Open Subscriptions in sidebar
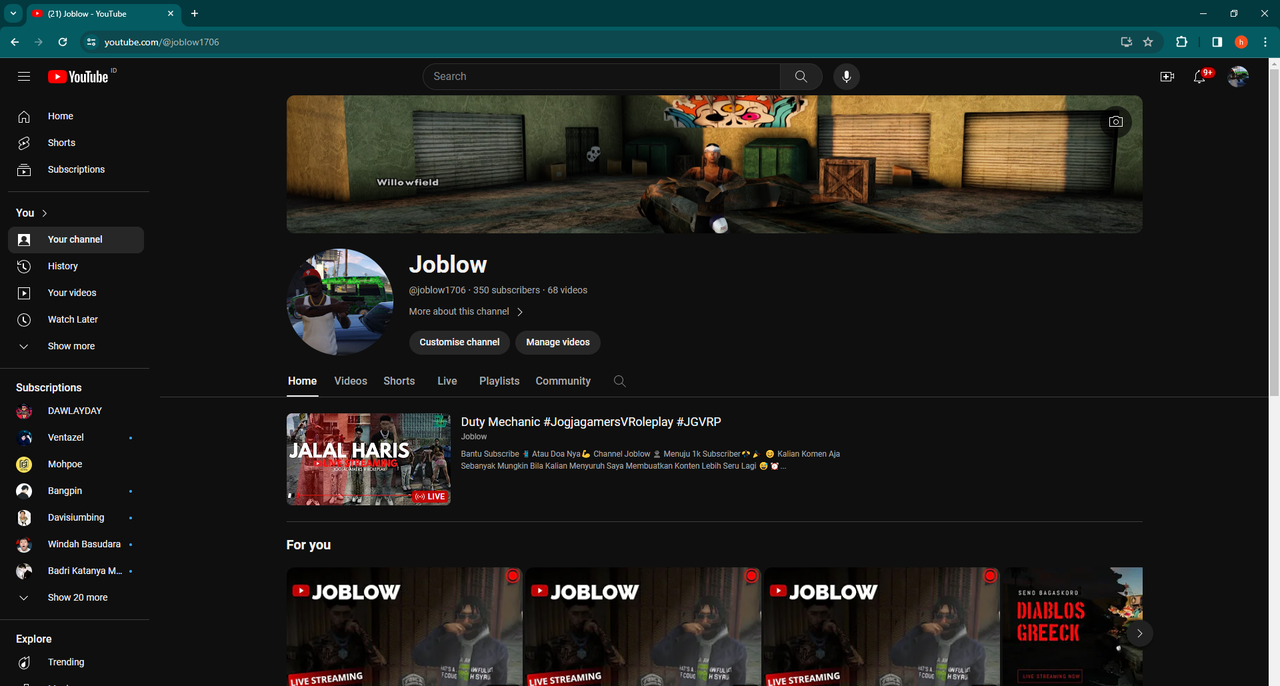The width and height of the screenshot is (1280, 686). [x=76, y=170]
